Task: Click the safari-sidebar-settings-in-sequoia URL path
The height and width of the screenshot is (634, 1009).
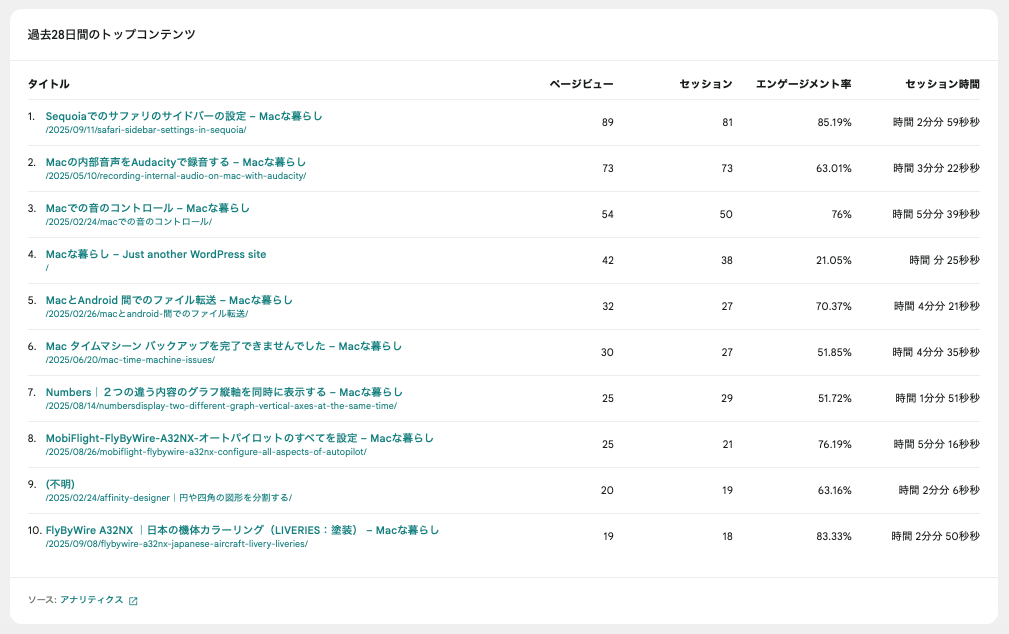Action: click(x=145, y=130)
